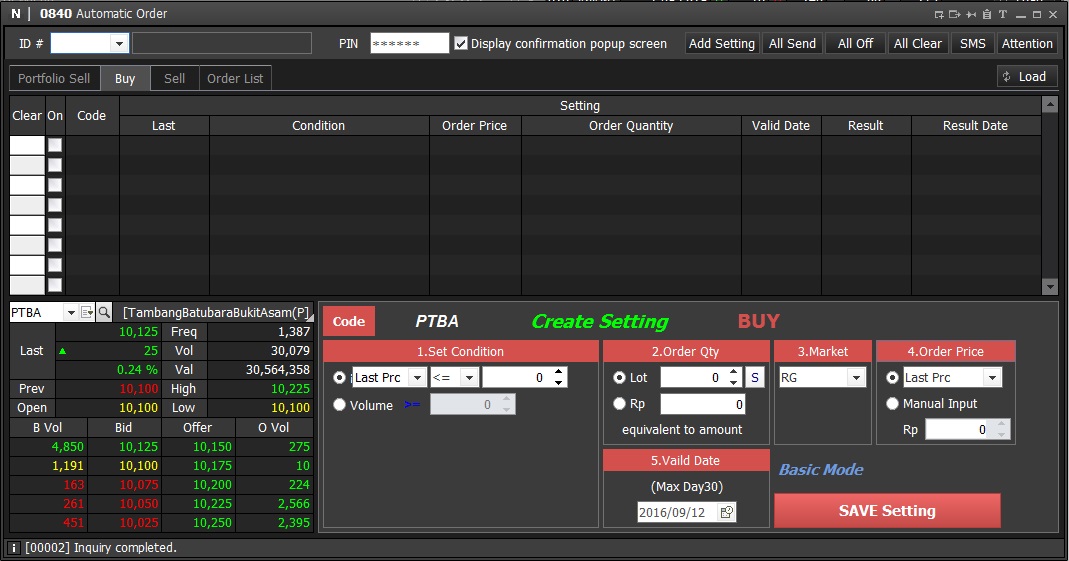Click the All Send button
The image size is (1069, 561).
tap(792, 44)
